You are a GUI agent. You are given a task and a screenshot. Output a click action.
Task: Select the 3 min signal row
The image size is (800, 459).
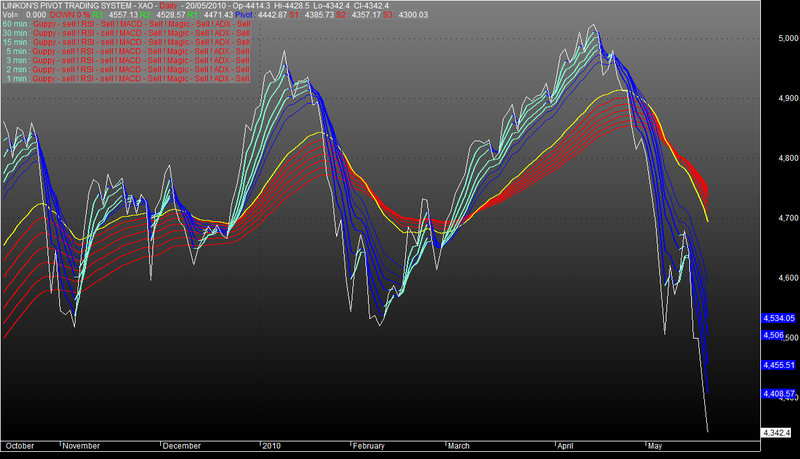[x=126, y=61]
